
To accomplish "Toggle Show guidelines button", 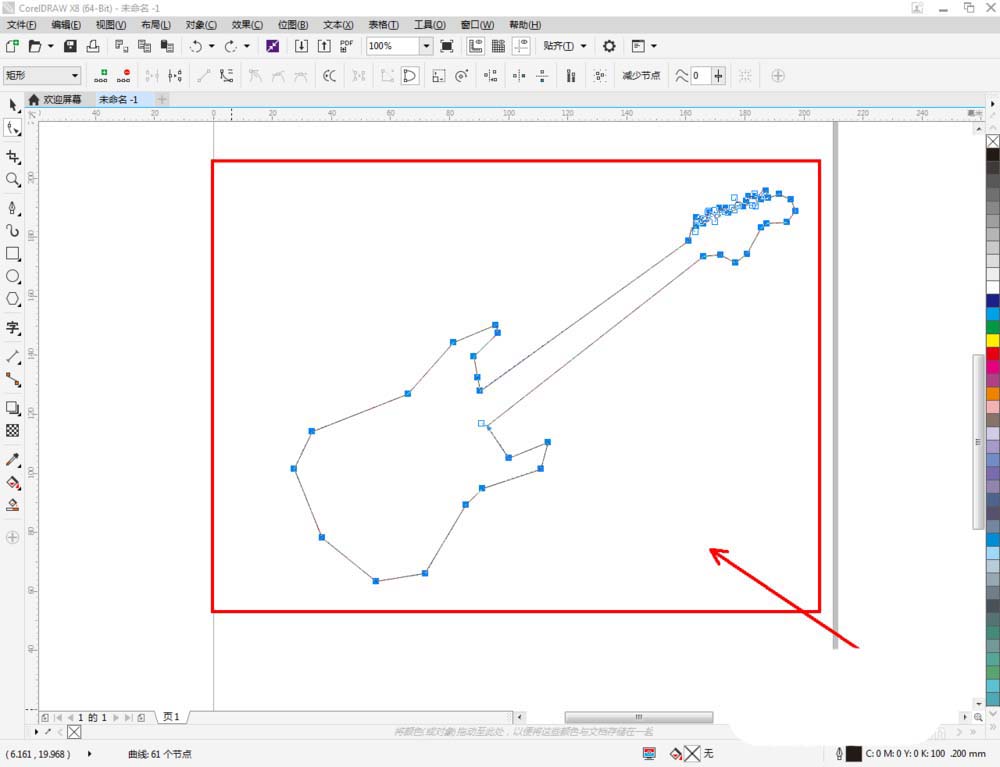I will tap(522, 46).
